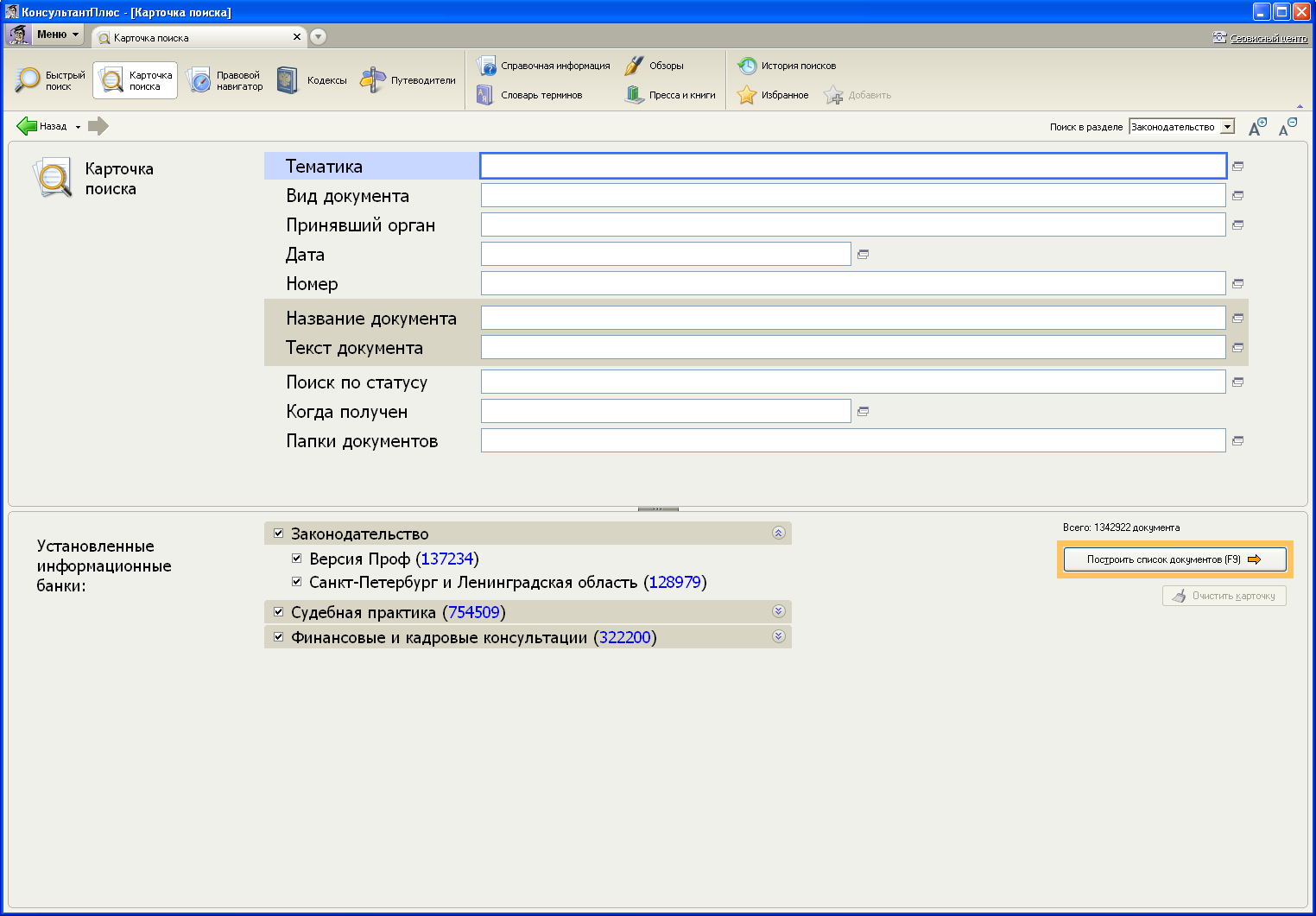The width and height of the screenshot is (1316, 916).
Task: Open the Дата picker icon
Action: [863, 254]
